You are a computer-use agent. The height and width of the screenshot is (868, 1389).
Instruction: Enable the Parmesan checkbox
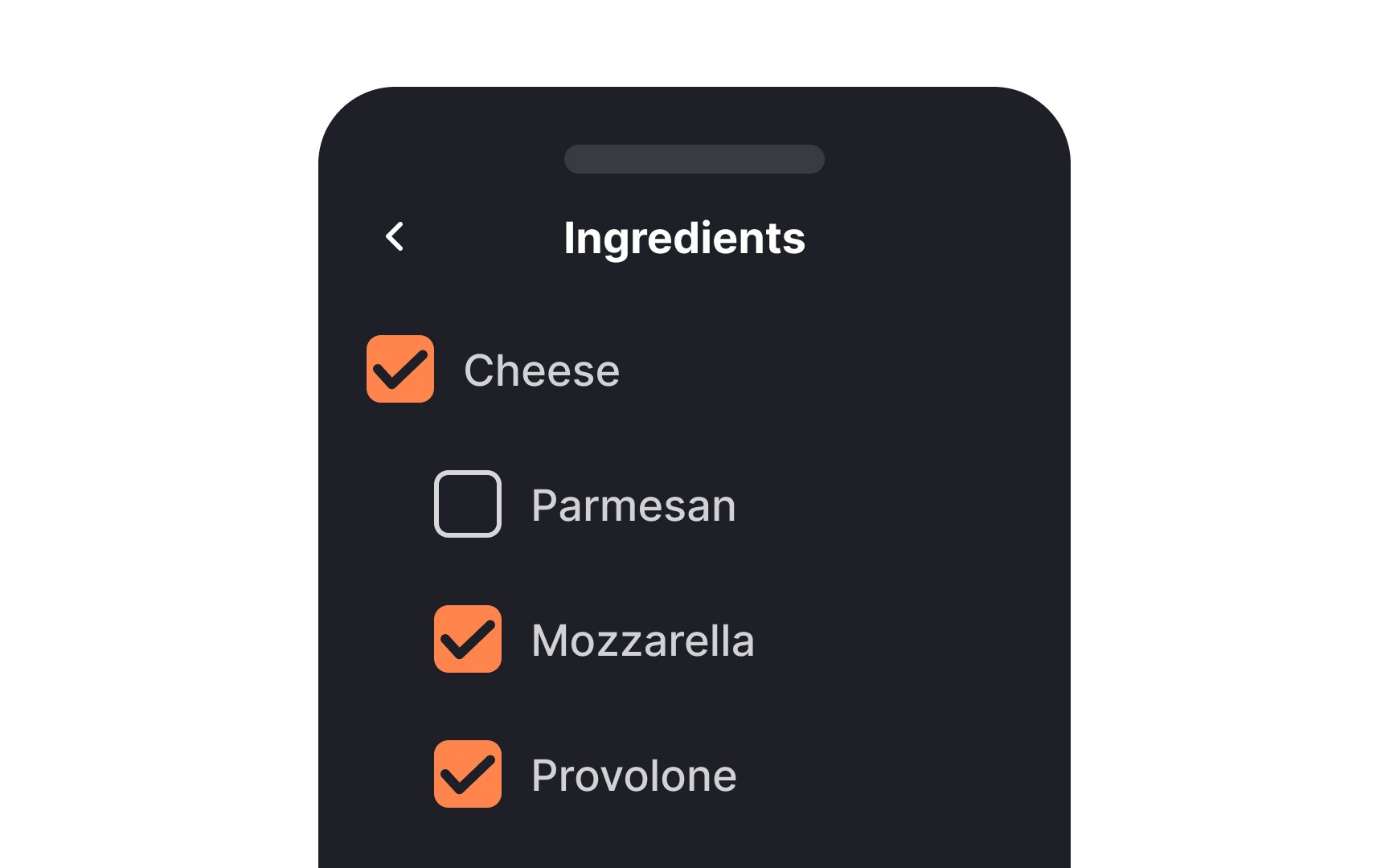coord(468,504)
